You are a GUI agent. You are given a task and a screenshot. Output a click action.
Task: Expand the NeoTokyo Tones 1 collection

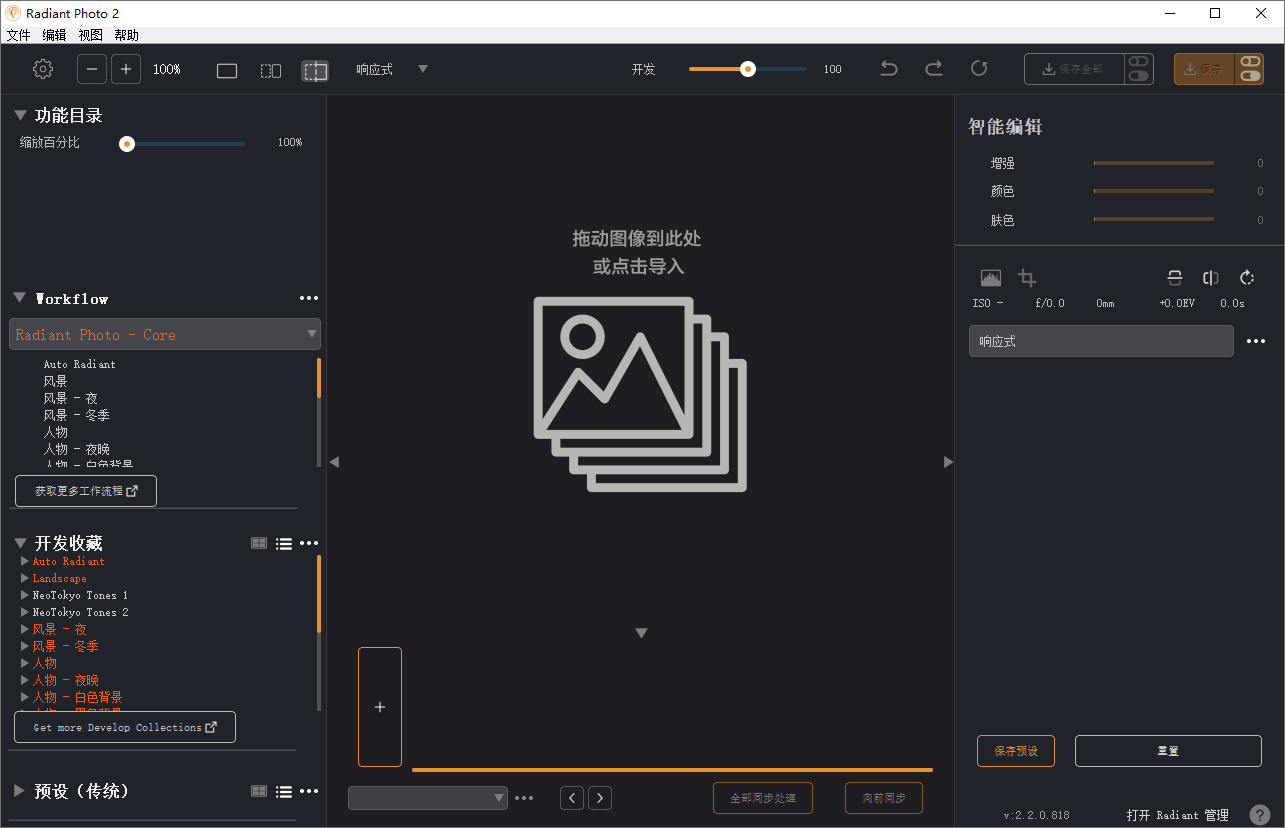pyautogui.click(x=25, y=595)
